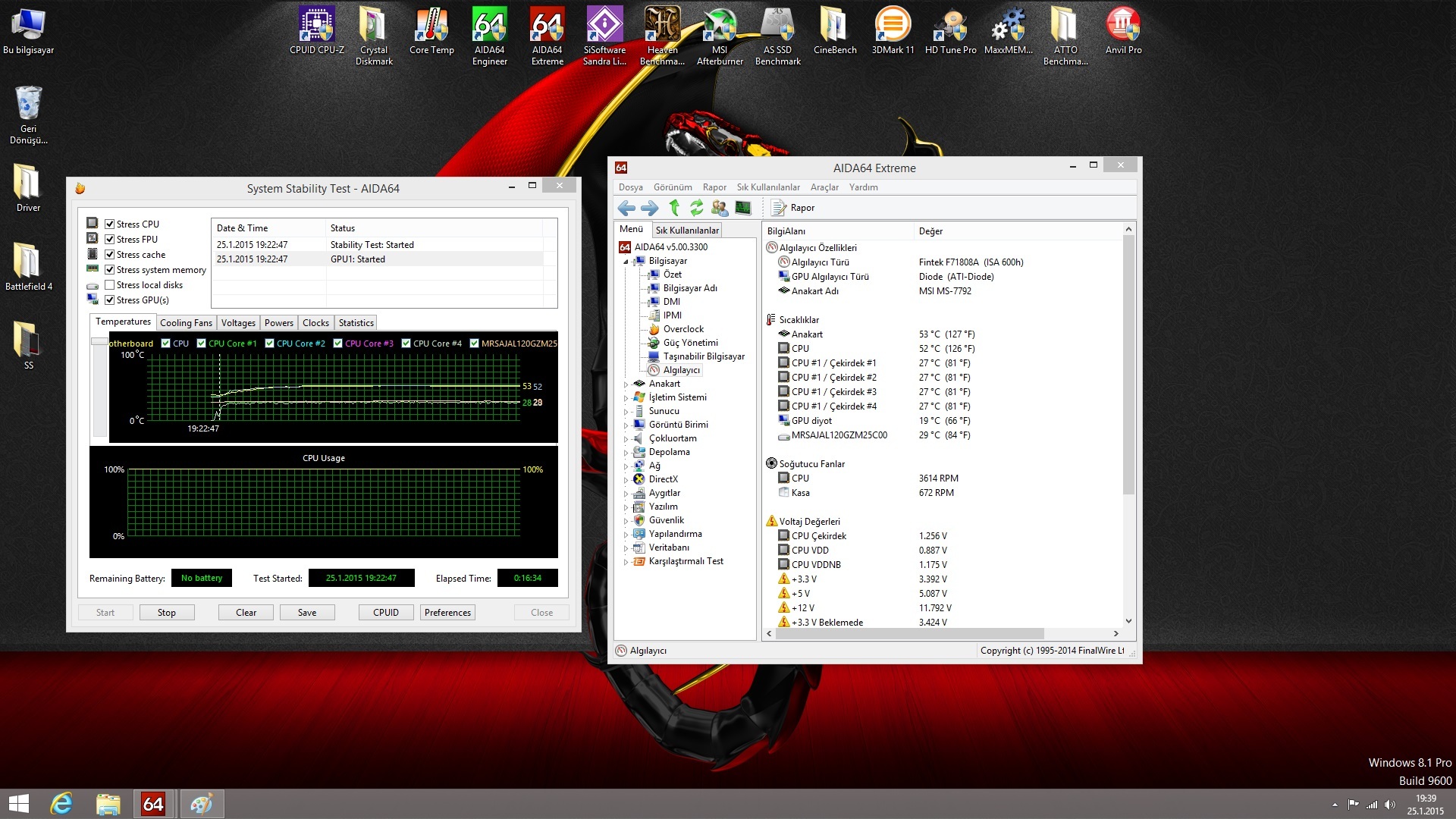Open Crystal Diskmark desktop icon
This screenshot has height=819, width=1456.
click(x=374, y=36)
